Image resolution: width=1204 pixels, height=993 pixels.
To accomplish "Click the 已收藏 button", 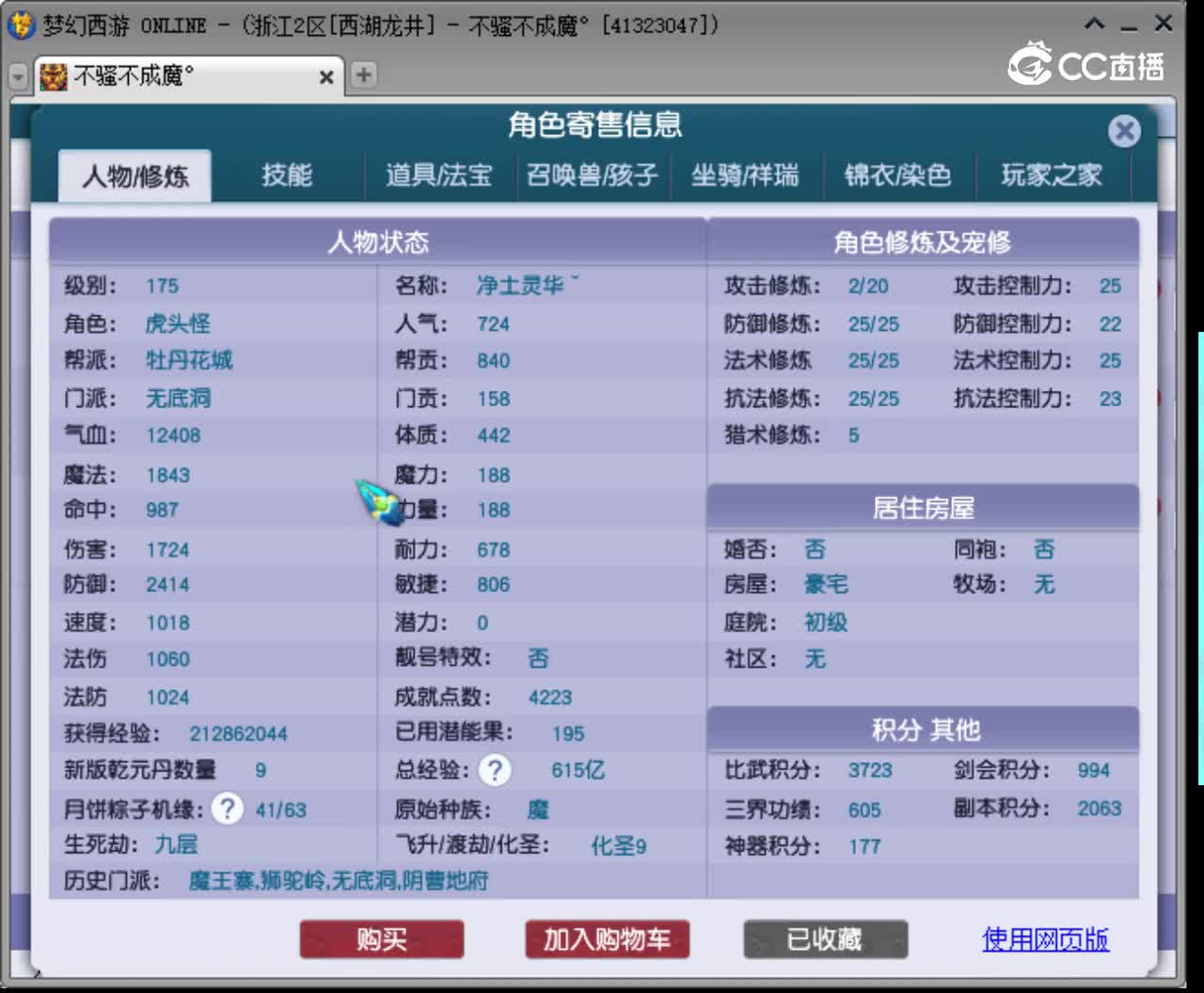I will (825, 939).
